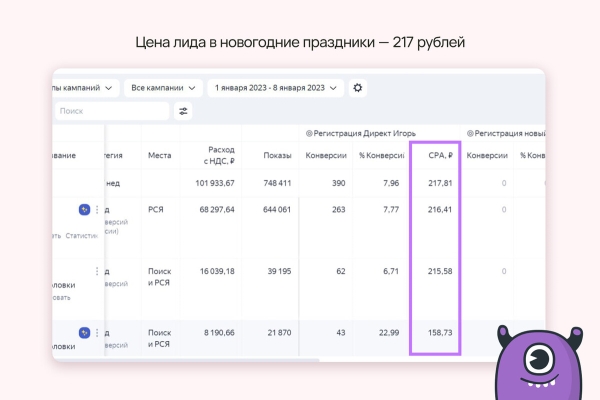Viewport: 600px width, 400px height.
Task: Open the three-dot menu in the РСЯ row
Action: (x=97, y=210)
